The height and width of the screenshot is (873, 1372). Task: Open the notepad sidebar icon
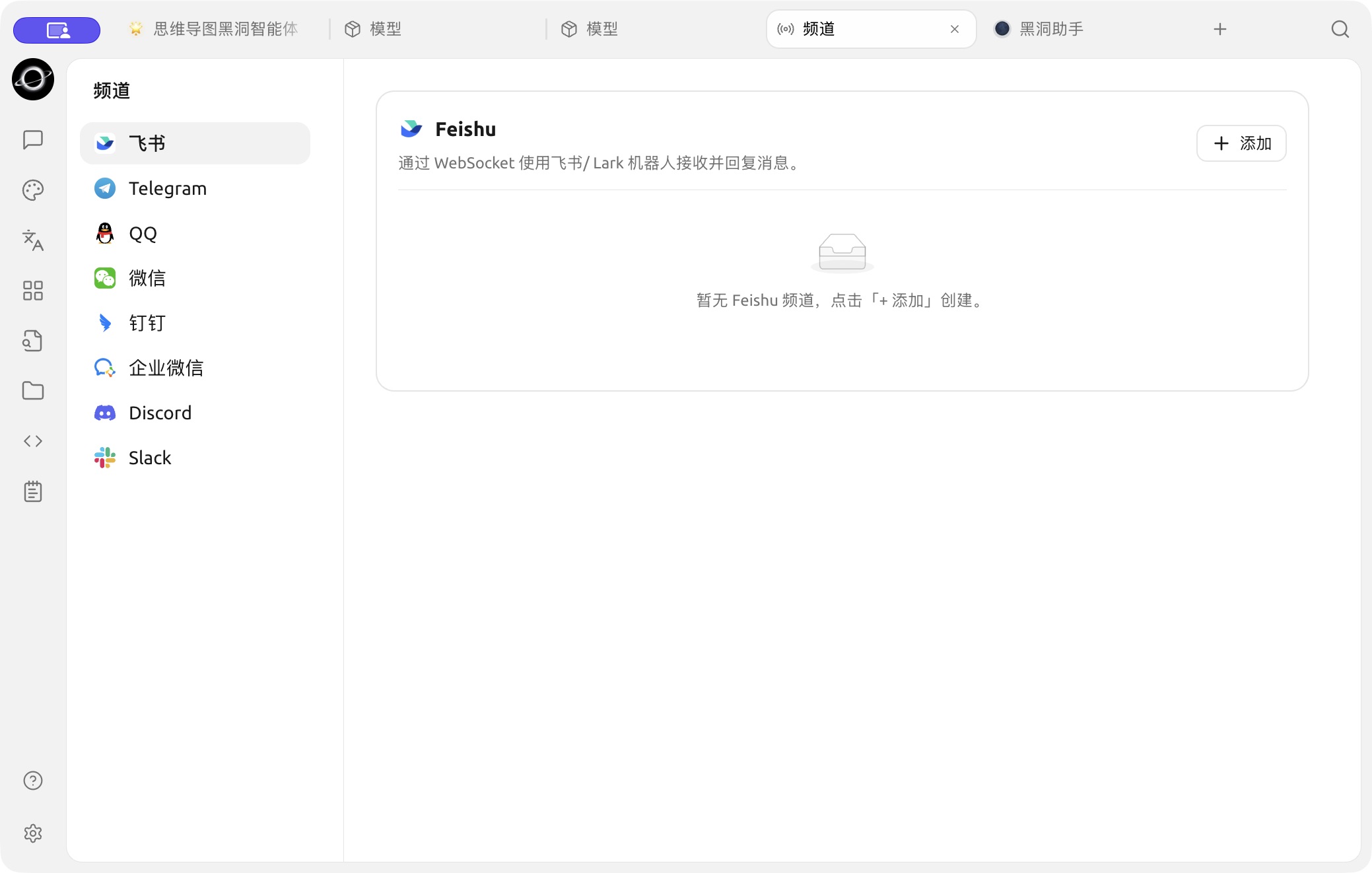pyautogui.click(x=33, y=491)
